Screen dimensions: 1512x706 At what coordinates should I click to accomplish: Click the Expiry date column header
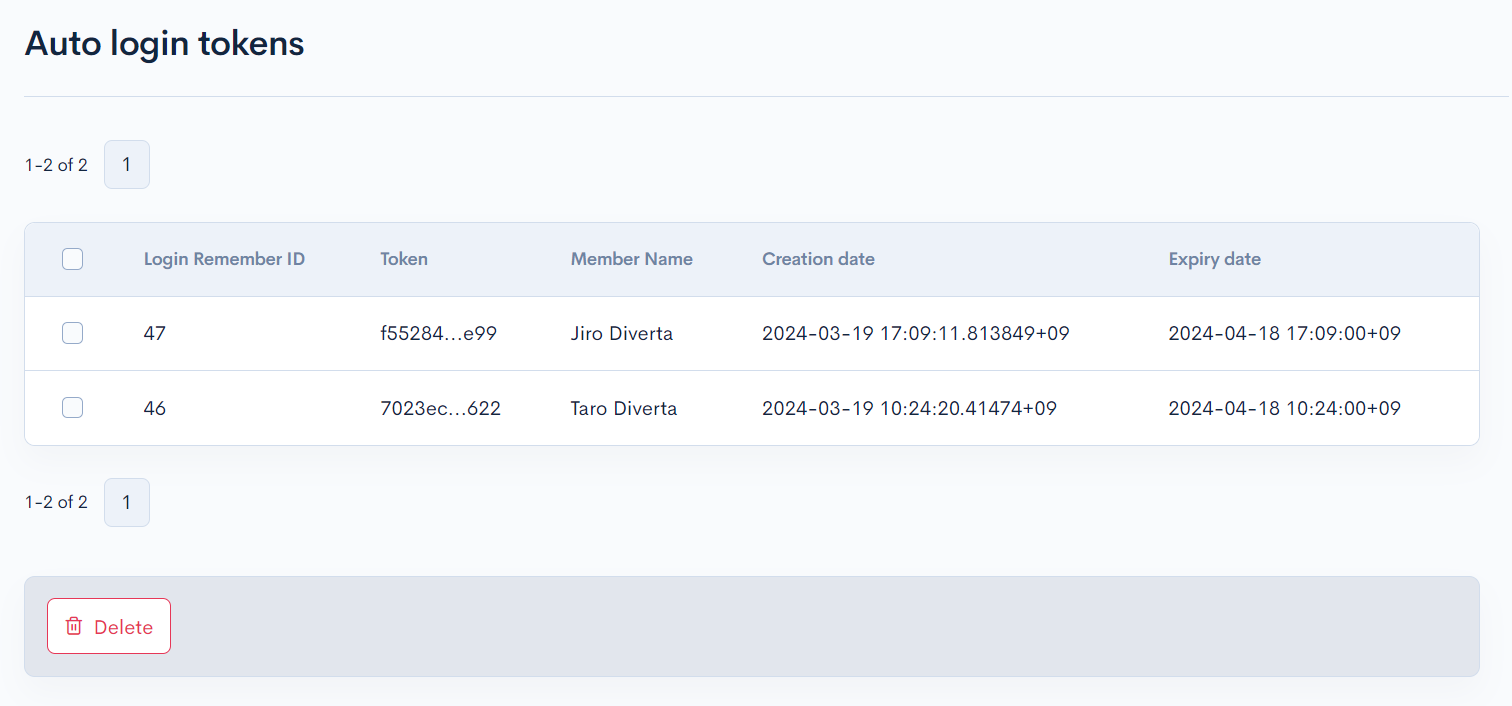pos(1214,259)
